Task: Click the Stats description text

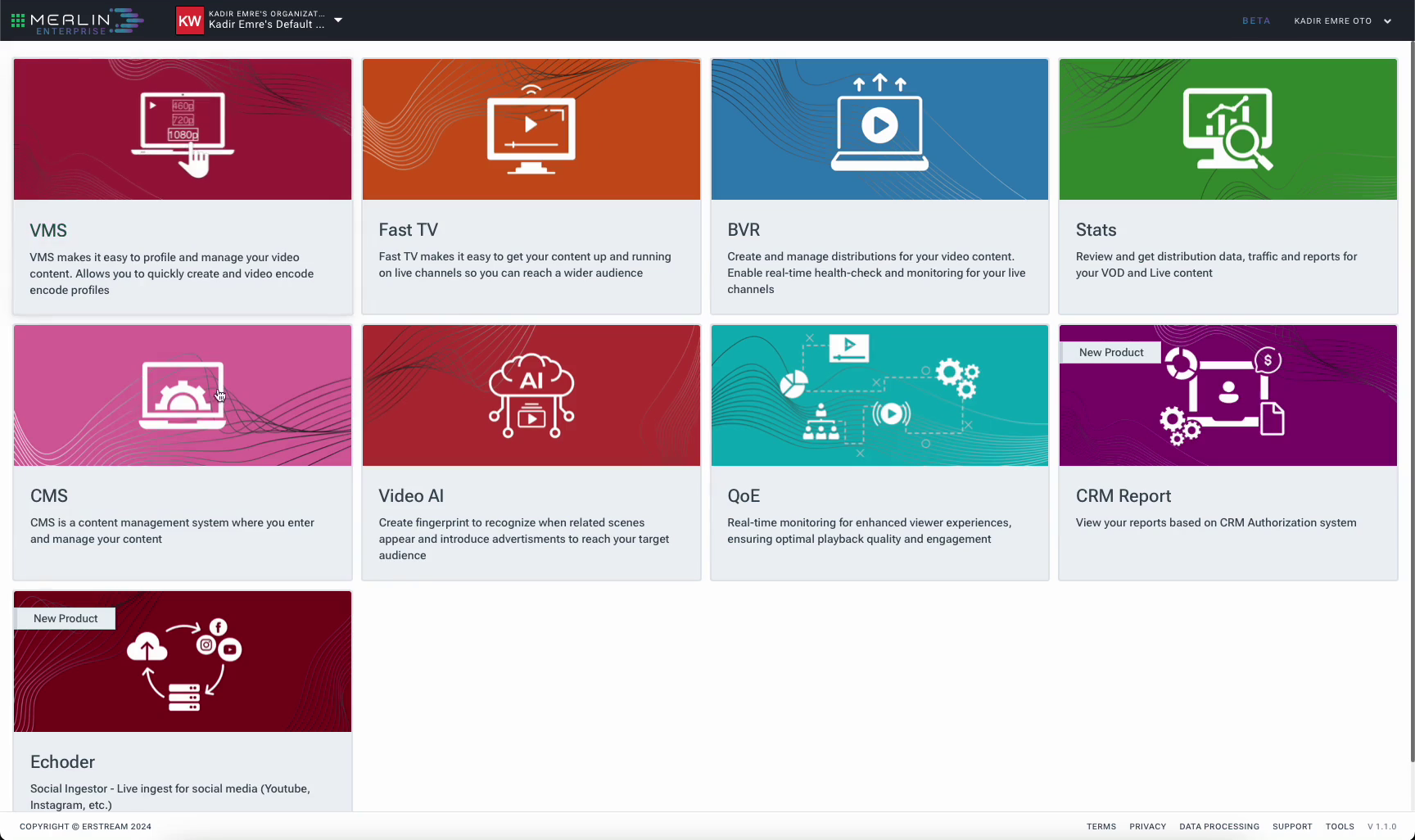Action: point(1216,264)
